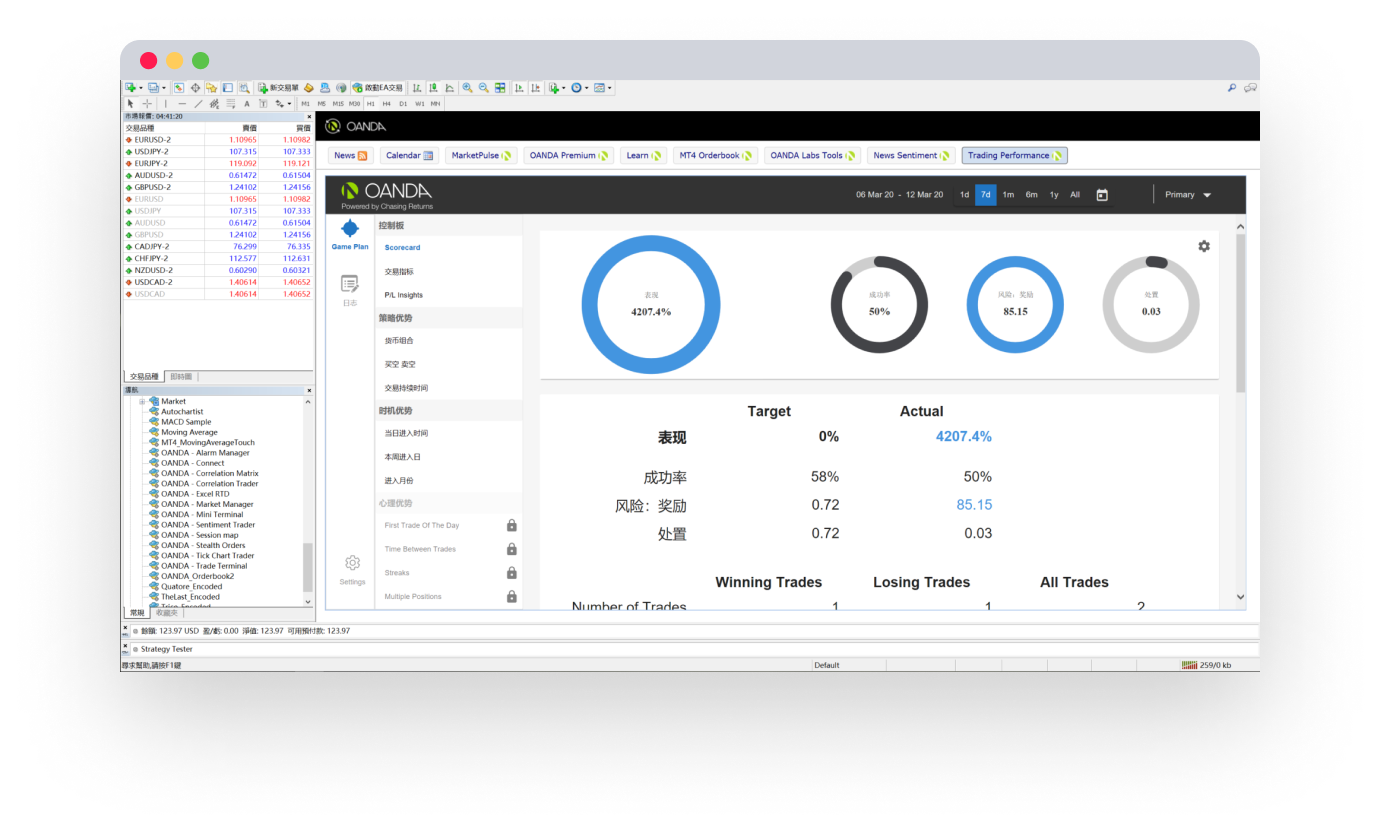1380x832 pixels.
Task: Click the zoom out magnifier toolbar icon
Action: (x=484, y=88)
